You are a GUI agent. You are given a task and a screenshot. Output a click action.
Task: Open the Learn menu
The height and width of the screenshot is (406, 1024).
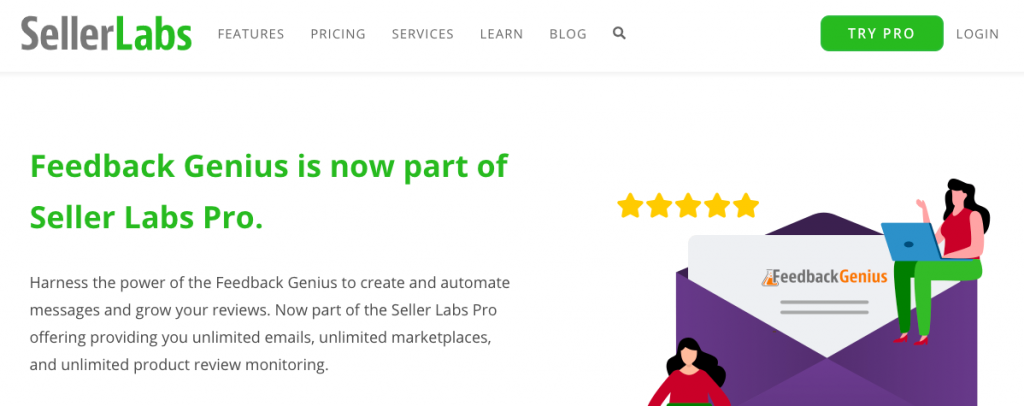502,34
